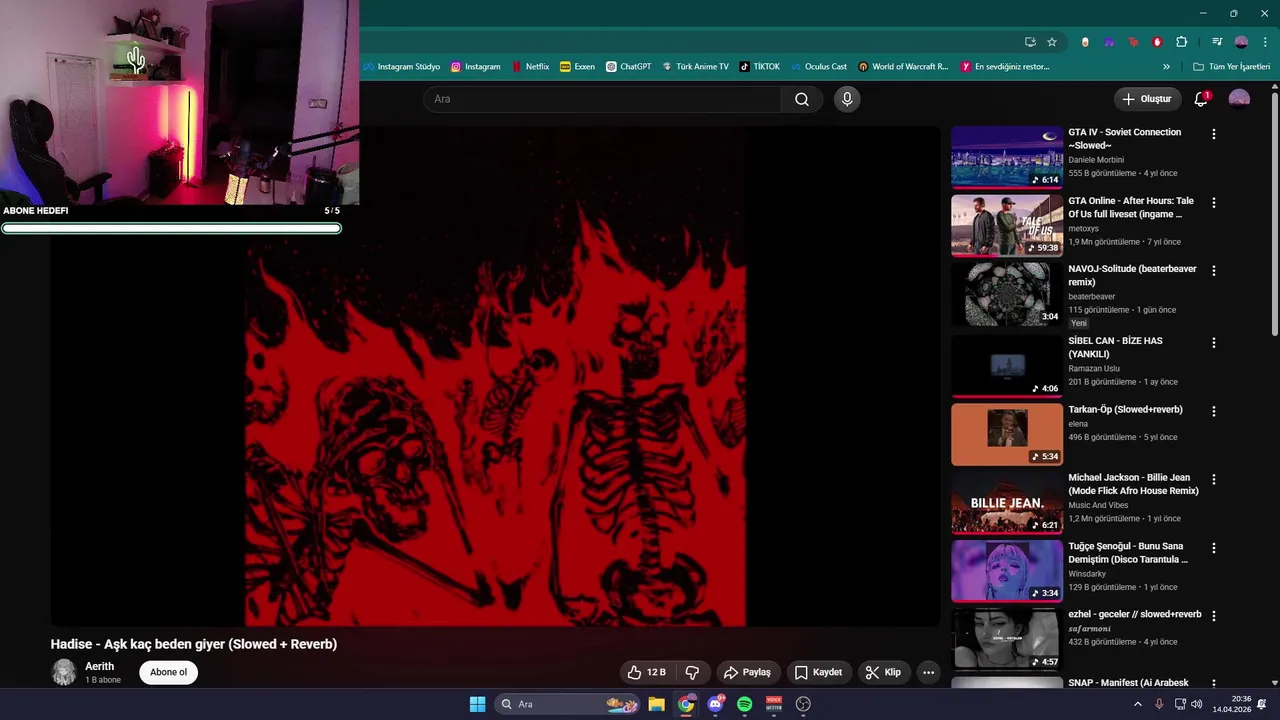Expand hidden bookmarks chevron
The height and width of the screenshot is (720, 1280).
[1166, 67]
